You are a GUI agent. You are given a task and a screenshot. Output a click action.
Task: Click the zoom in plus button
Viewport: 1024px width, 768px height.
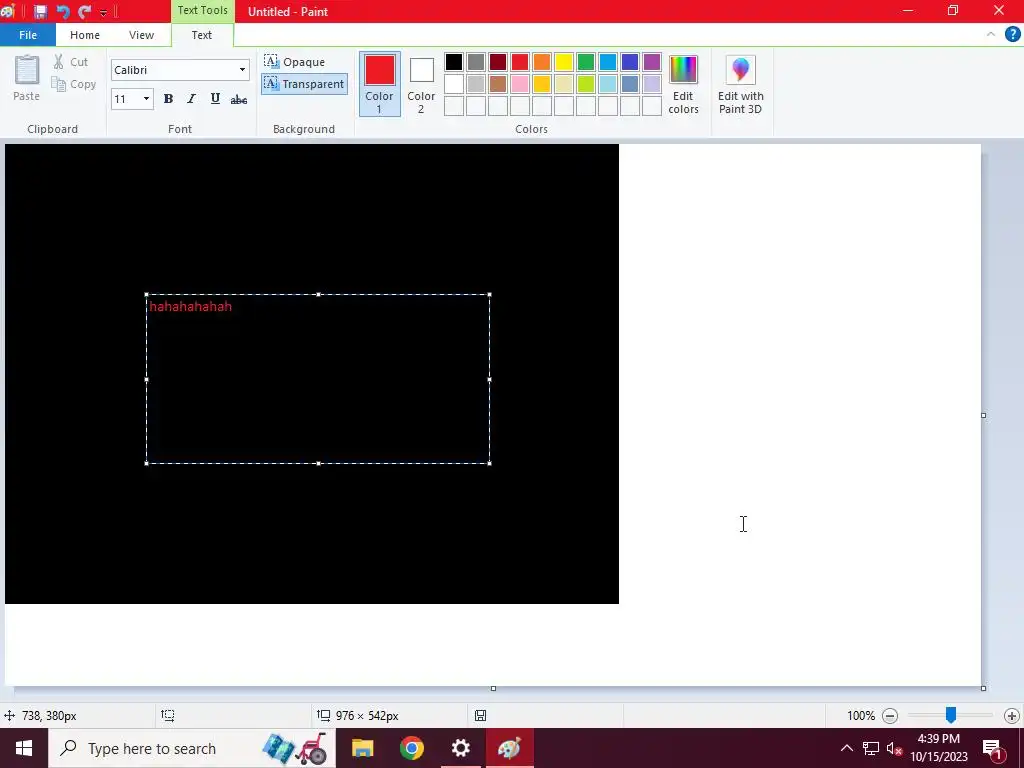1012,716
